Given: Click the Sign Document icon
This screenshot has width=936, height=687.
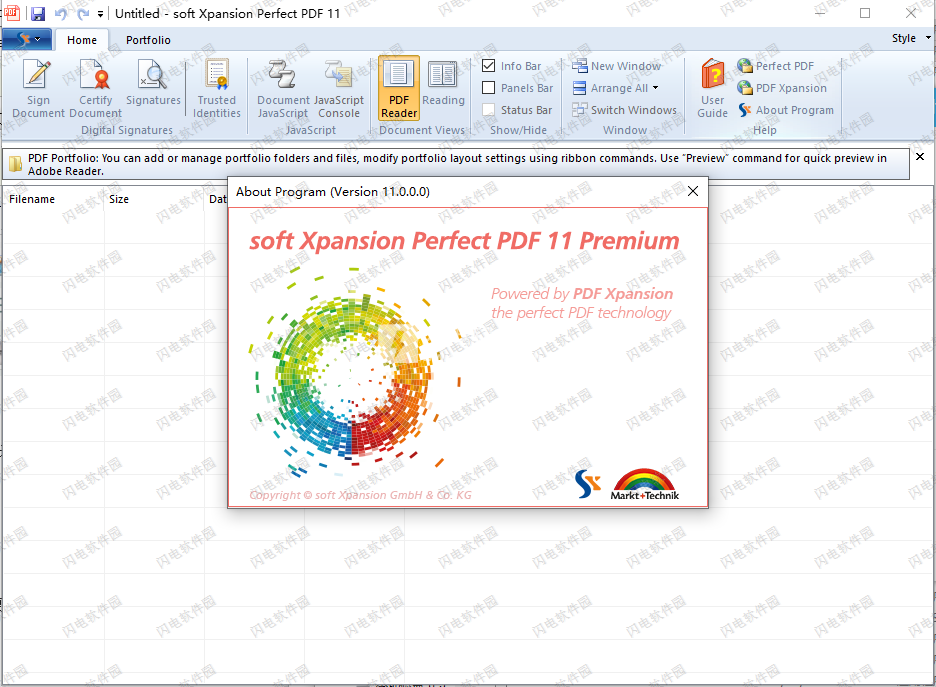Looking at the screenshot, I should coord(38,88).
